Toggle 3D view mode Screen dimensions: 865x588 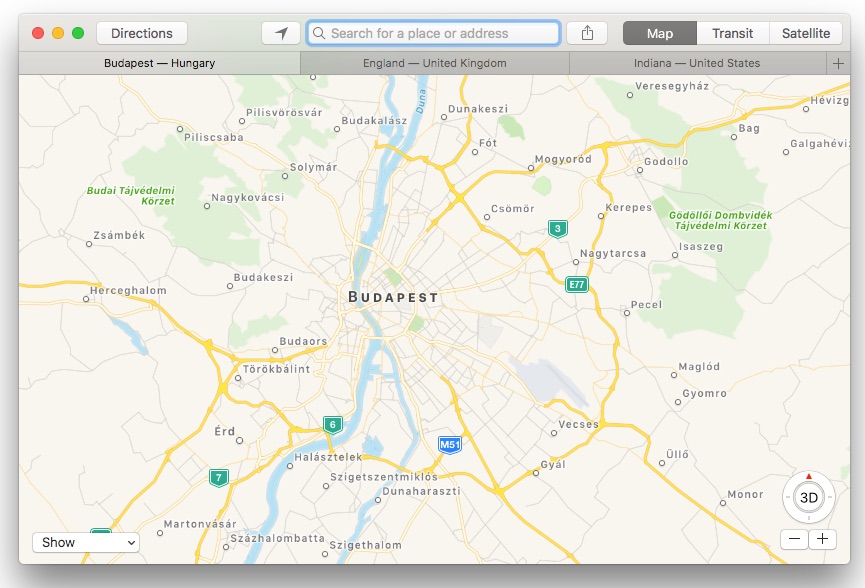(x=809, y=498)
